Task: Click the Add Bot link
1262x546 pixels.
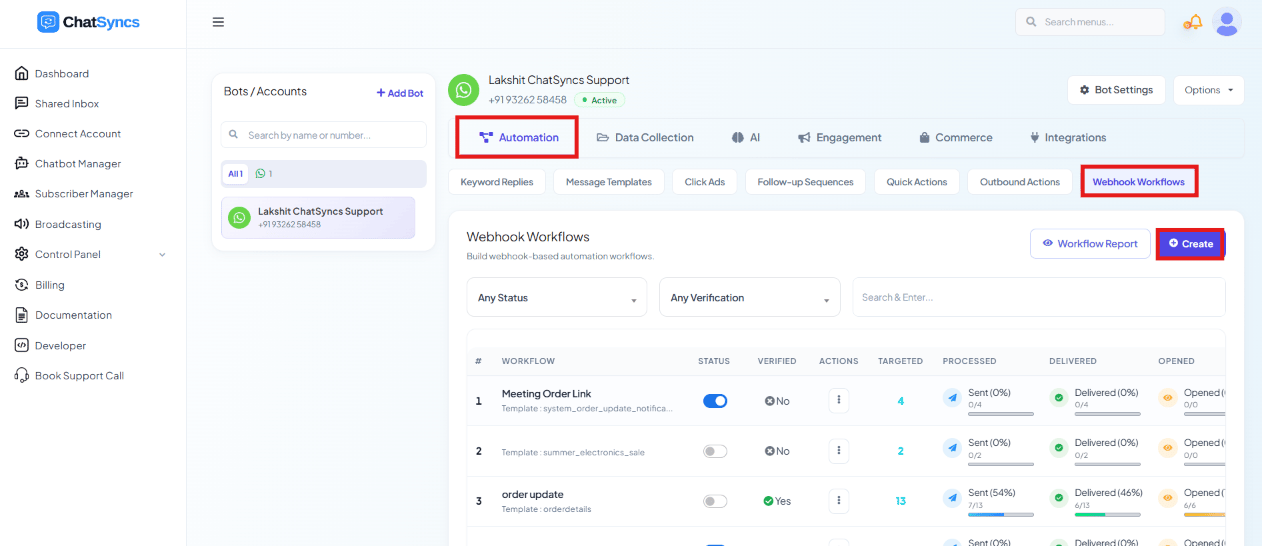Action: 400,93
